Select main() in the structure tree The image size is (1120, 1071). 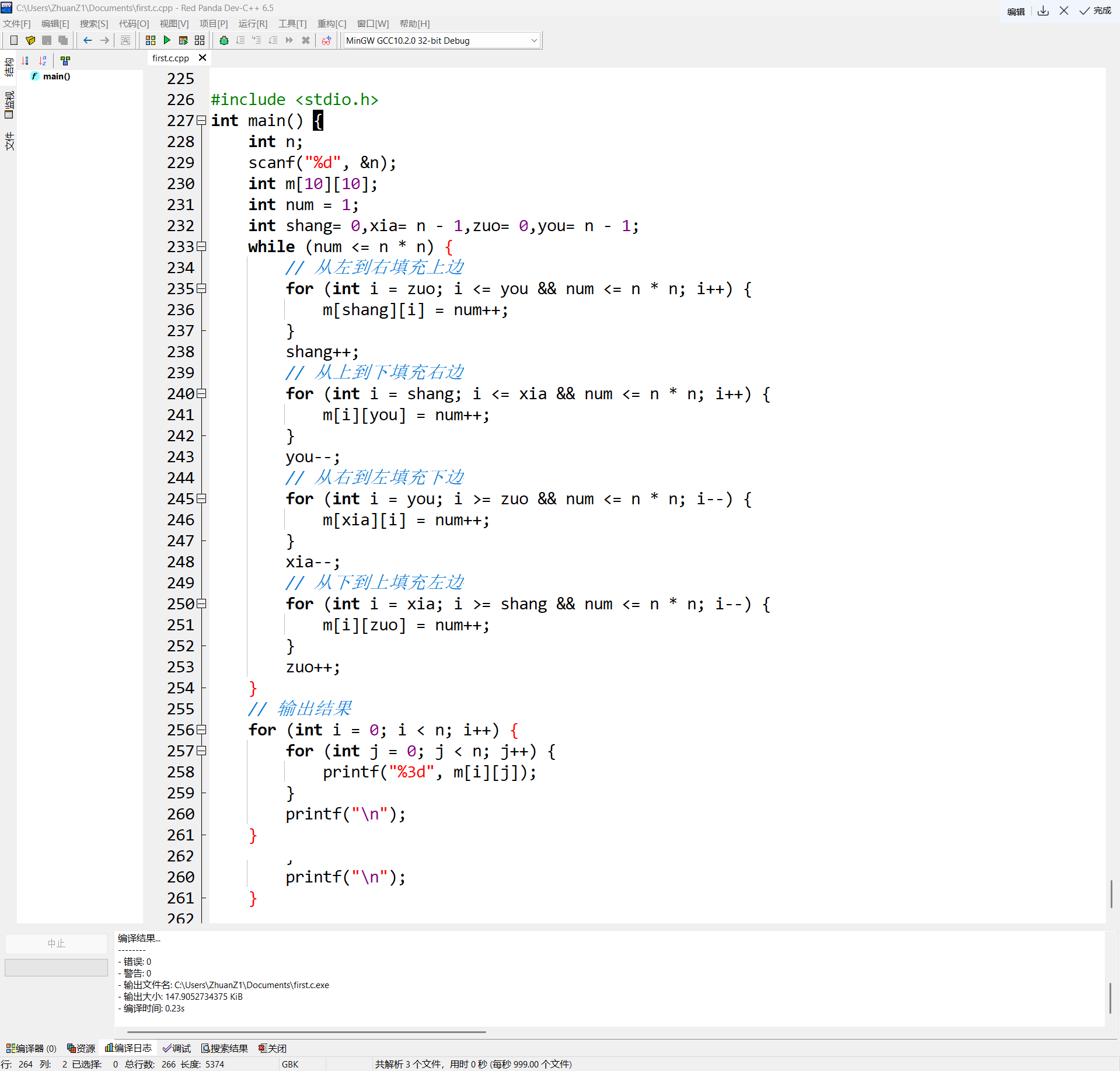(56, 76)
